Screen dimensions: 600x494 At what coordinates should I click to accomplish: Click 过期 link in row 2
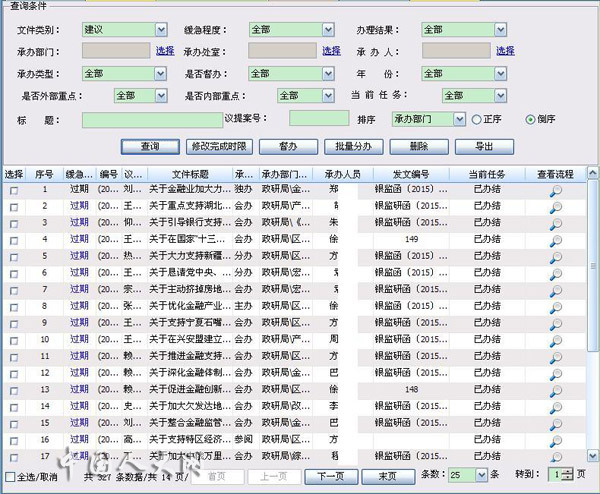click(79, 206)
